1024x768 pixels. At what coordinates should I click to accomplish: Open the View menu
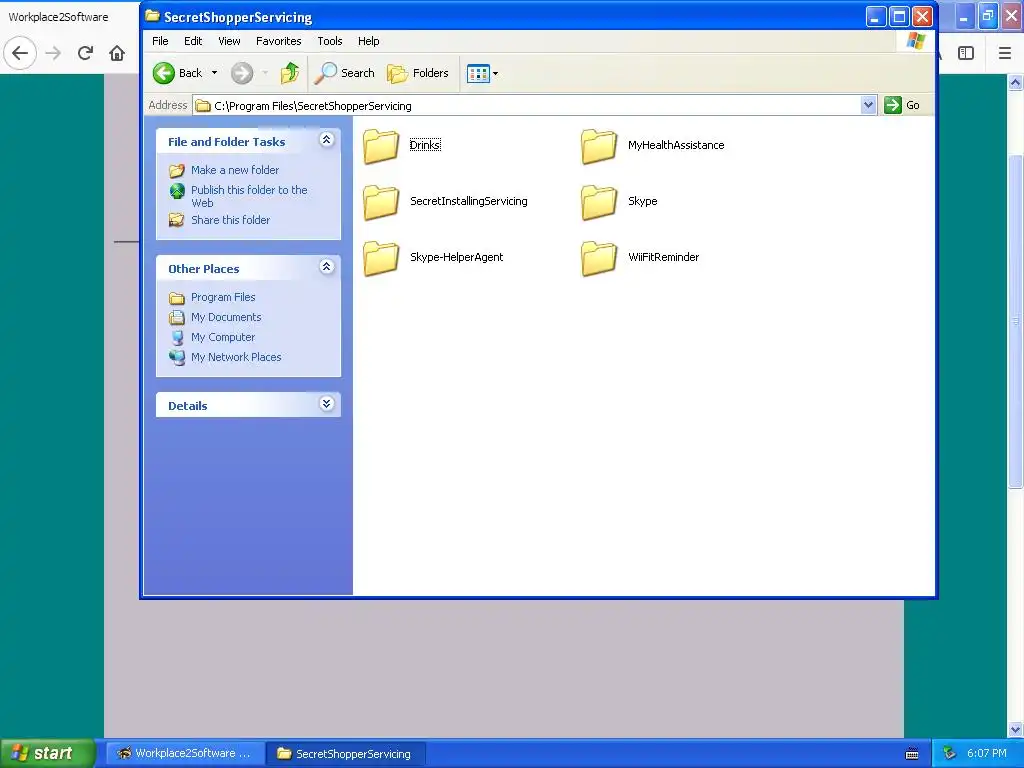click(229, 41)
